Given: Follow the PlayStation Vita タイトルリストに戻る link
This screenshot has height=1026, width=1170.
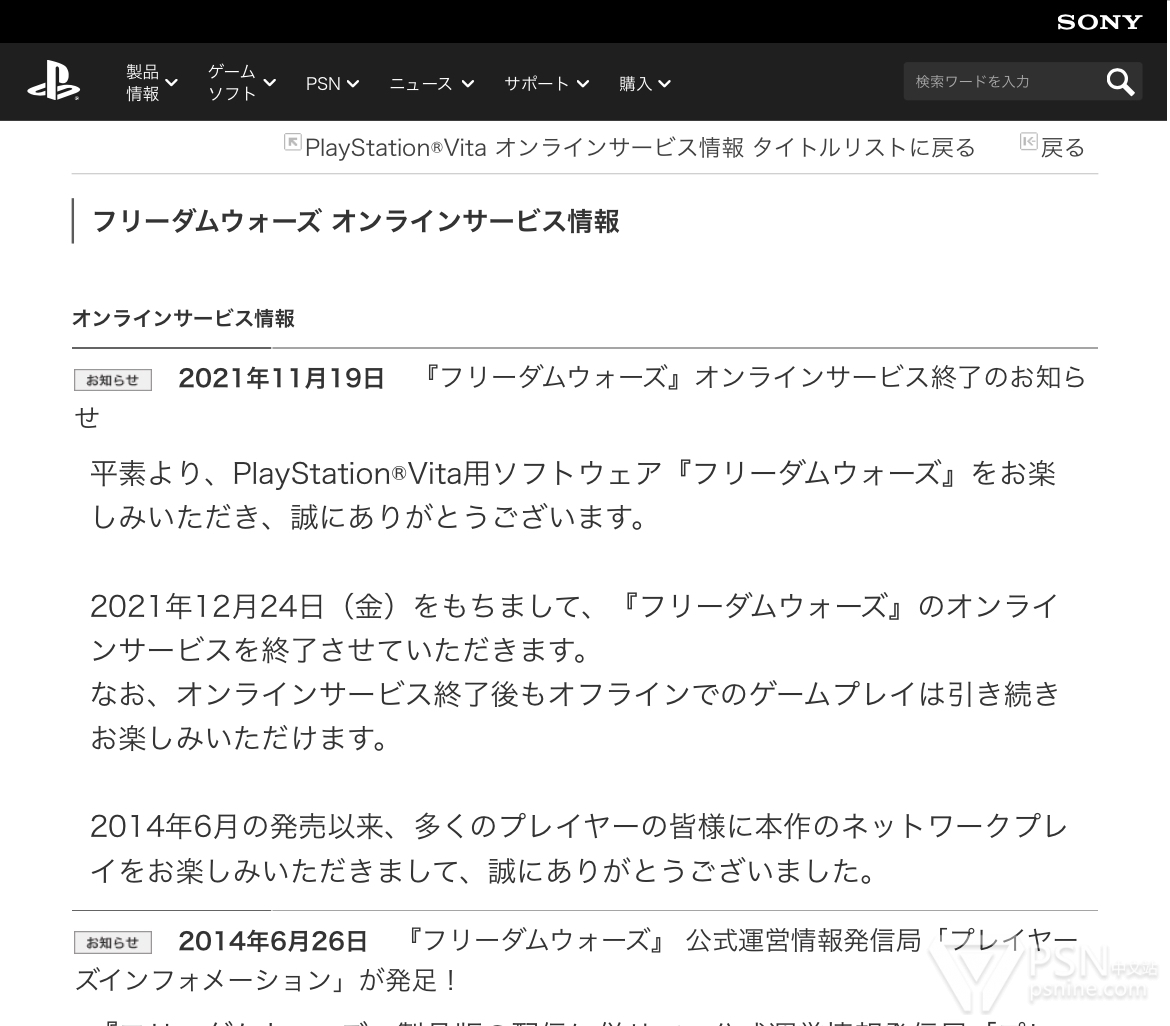Looking at the screenshot, I should pos(640,148).
